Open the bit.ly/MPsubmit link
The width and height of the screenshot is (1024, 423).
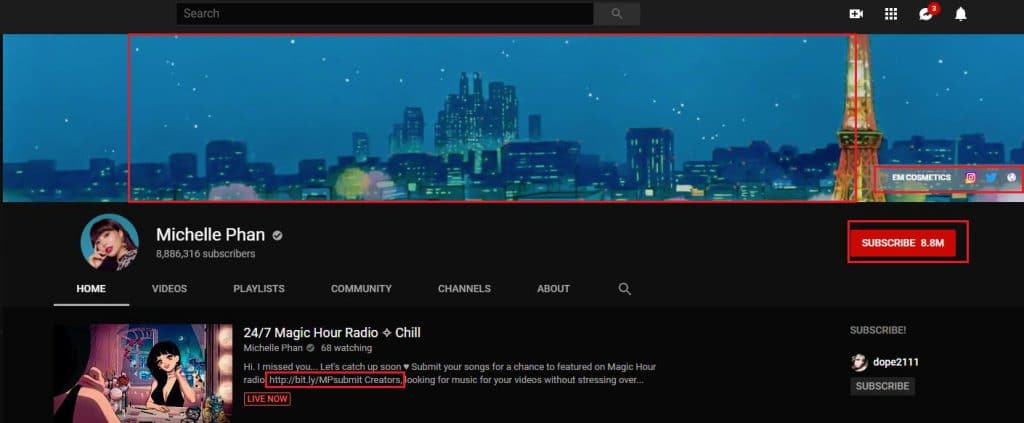[x=317, y=380]
